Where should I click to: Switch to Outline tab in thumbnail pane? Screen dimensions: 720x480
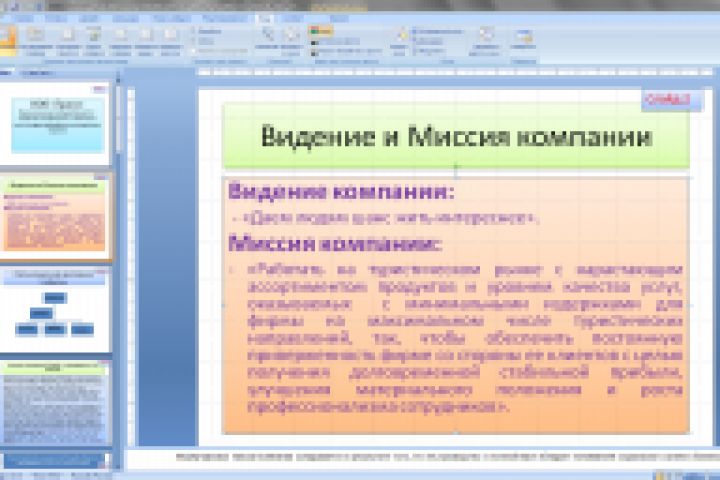coord(37,73)
